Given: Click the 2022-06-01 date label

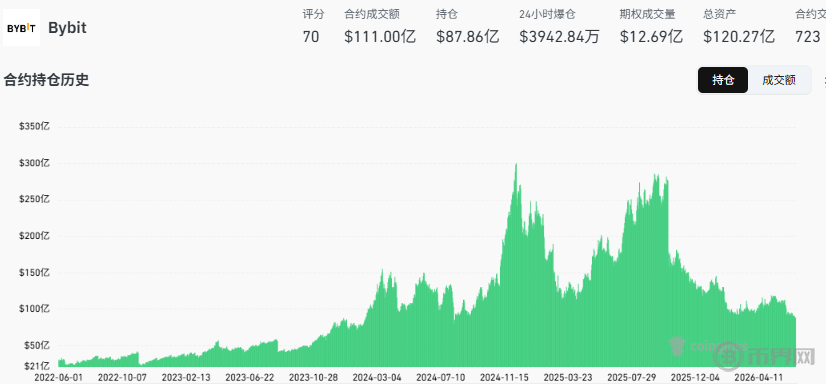Looking at the screenshot, I should pos(58,378).
